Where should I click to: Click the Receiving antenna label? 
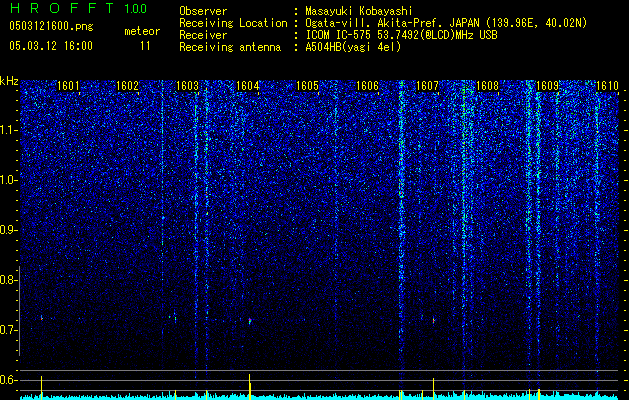coord(230,47)
